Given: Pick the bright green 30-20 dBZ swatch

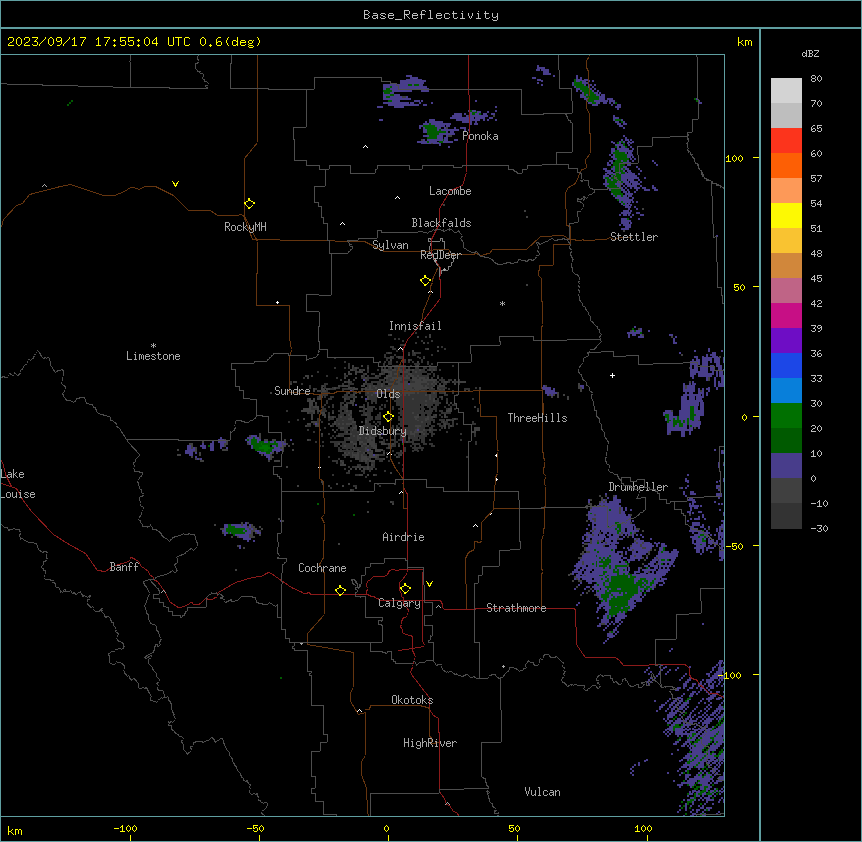Looking at the screenshot, I should (786, 416).
